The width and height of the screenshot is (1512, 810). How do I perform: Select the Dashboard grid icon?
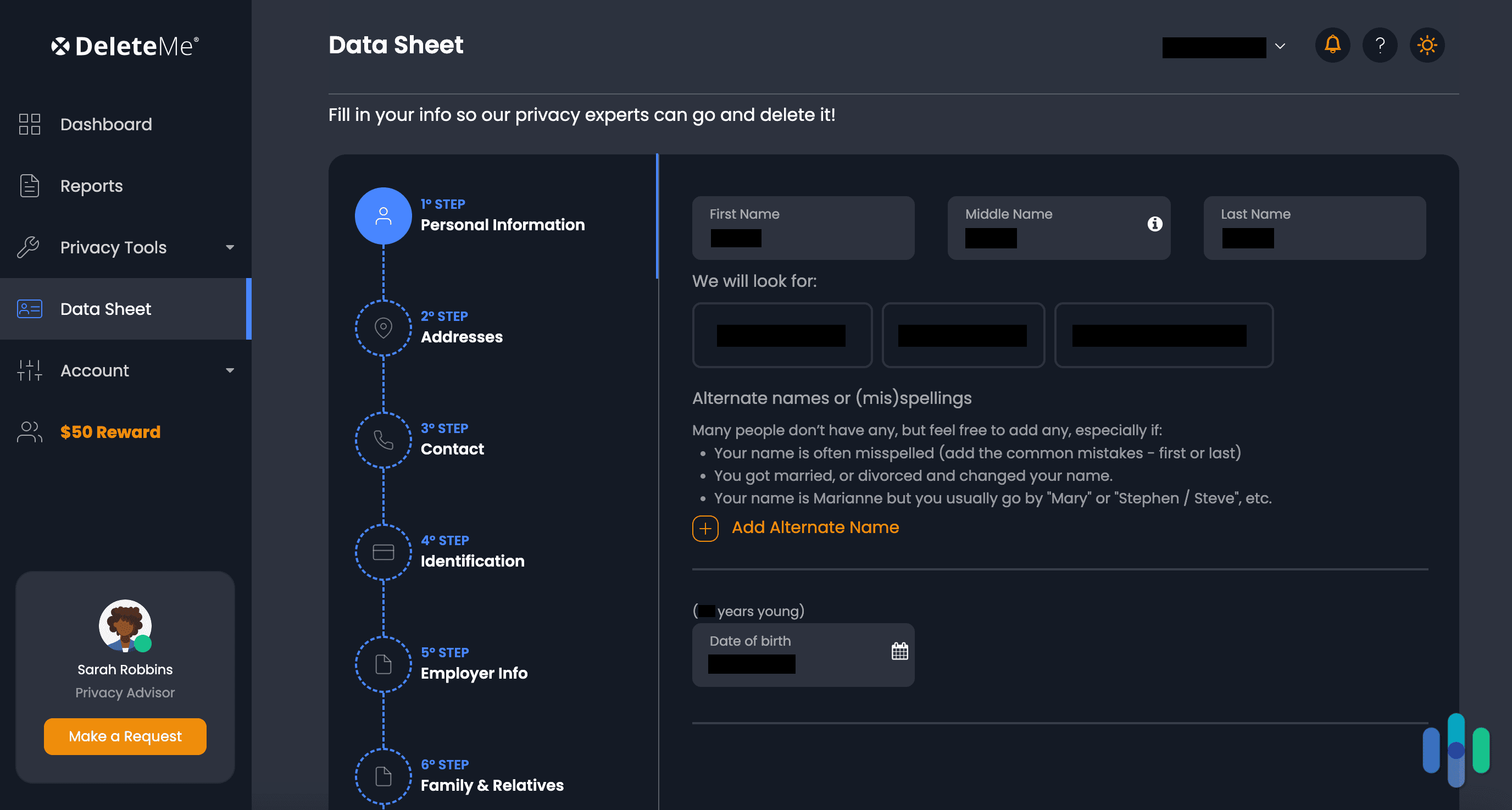(29, 124)
